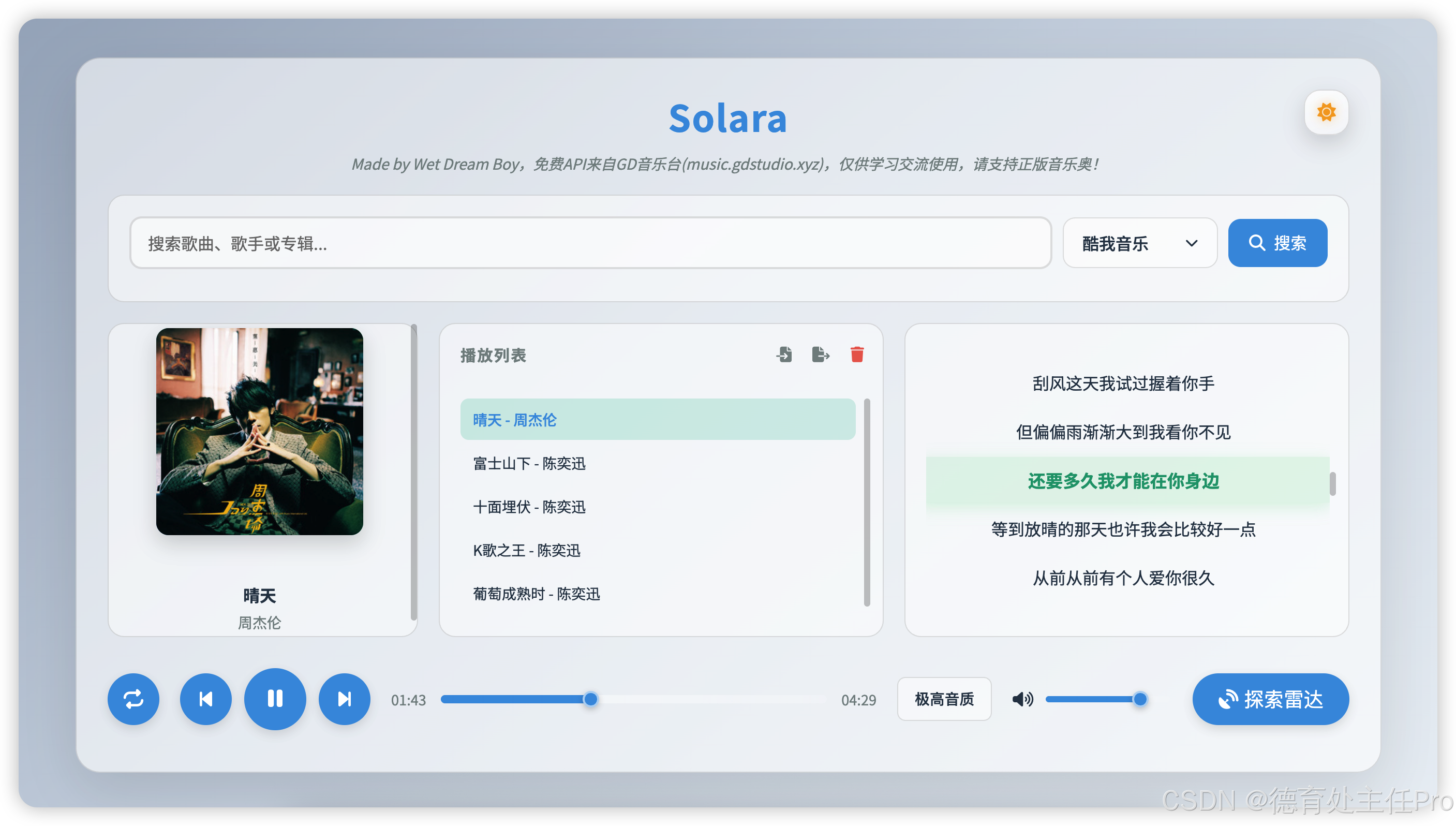Switch off repeat with the loop button
This screenshot has height=826, width=1456.
pos(133,699)
